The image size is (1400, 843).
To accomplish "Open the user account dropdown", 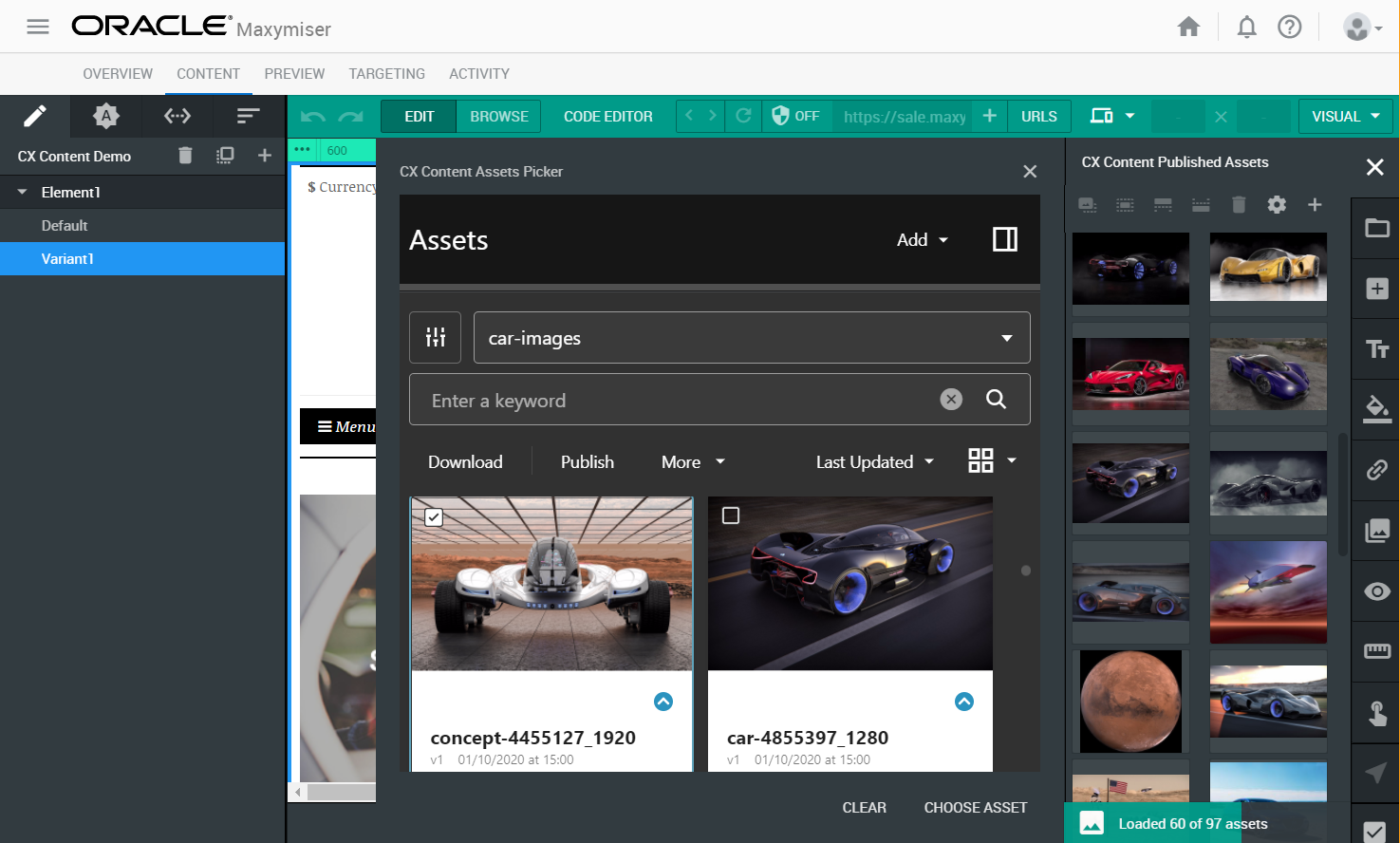I will [x=1363, y=28].
